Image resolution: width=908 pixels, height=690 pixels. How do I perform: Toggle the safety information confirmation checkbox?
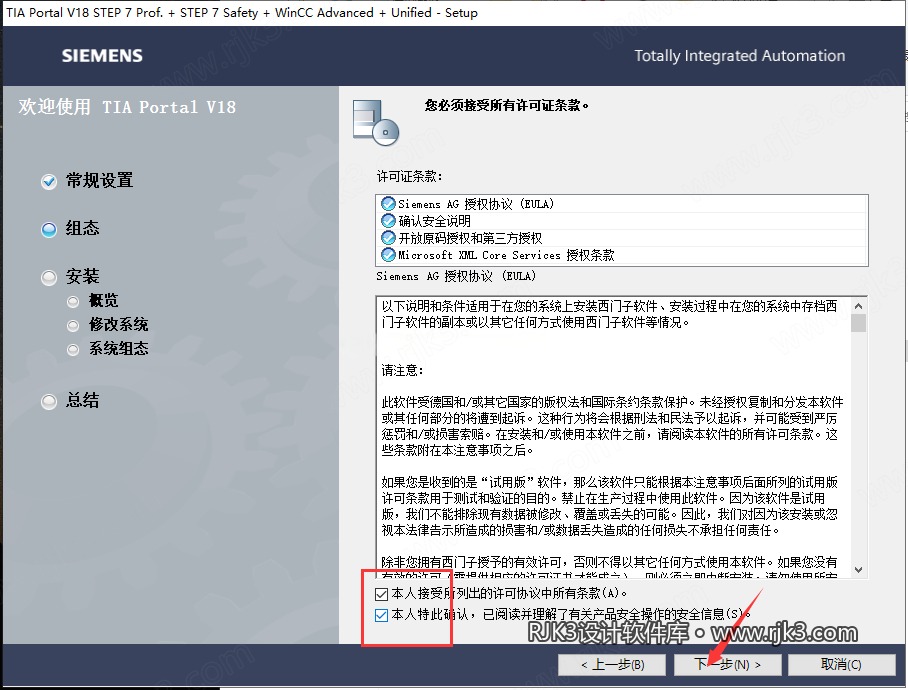pyautogui.click(x=381, y=615)
